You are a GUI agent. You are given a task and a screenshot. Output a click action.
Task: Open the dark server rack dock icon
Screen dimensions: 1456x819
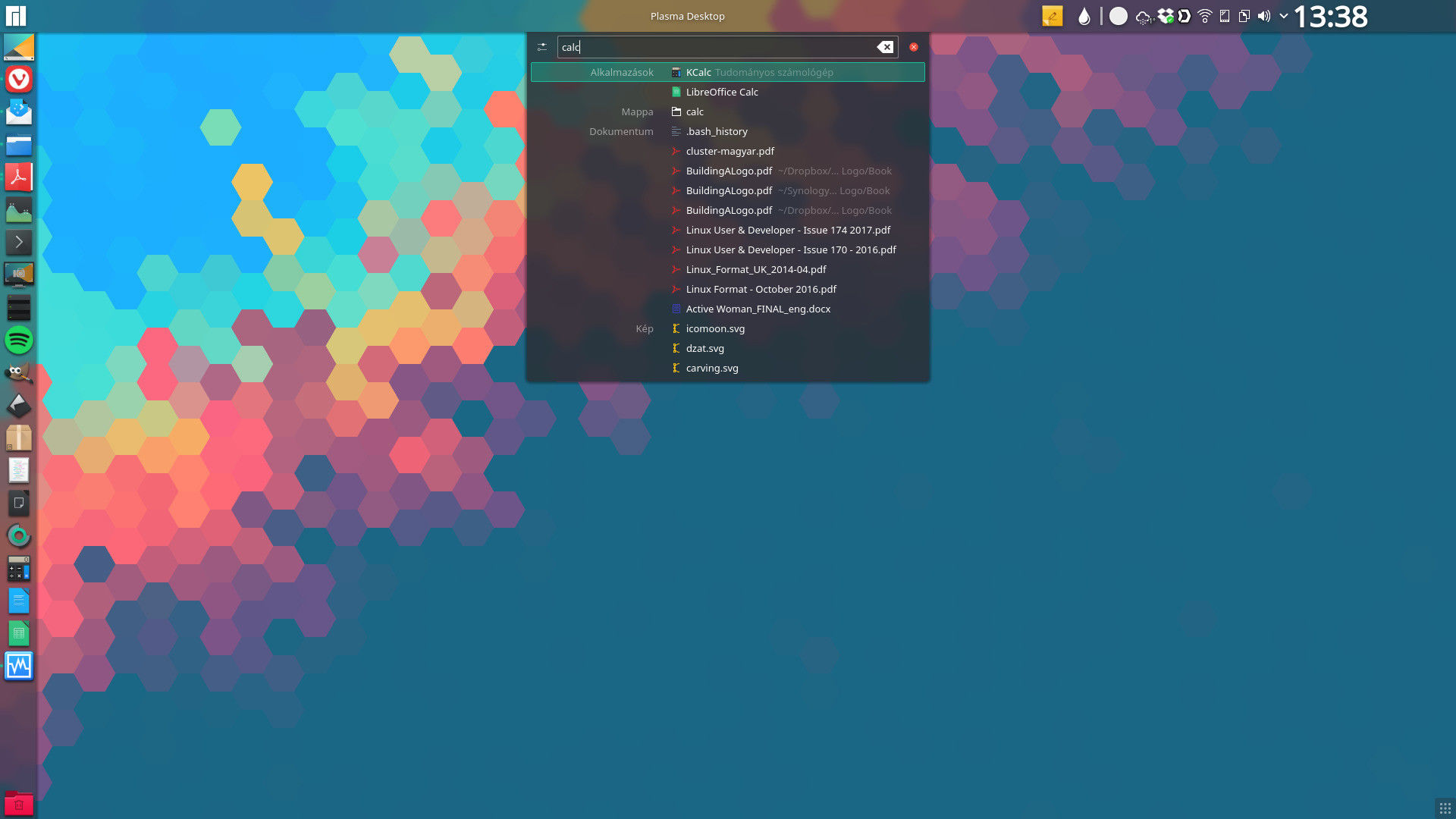19,307
